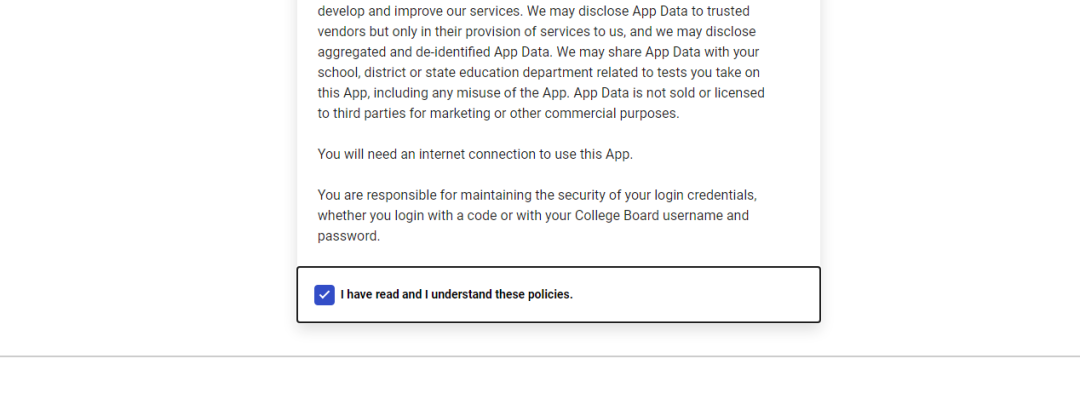Click the 'to third parties for marketing' line

point(410,113)
